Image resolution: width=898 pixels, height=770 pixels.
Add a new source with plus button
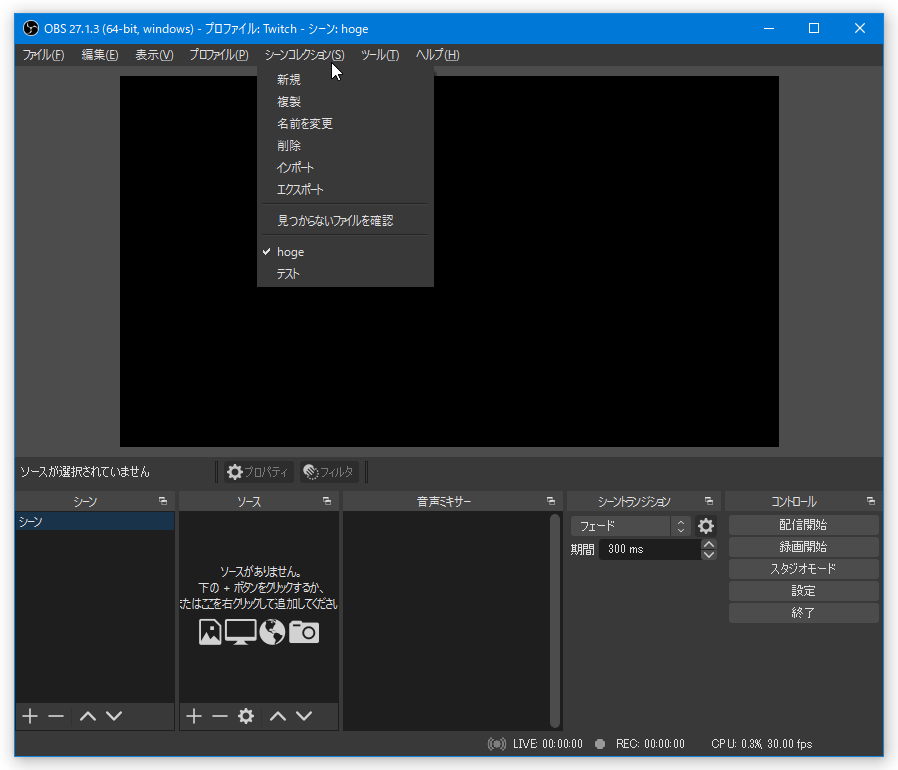coord(194,716)
